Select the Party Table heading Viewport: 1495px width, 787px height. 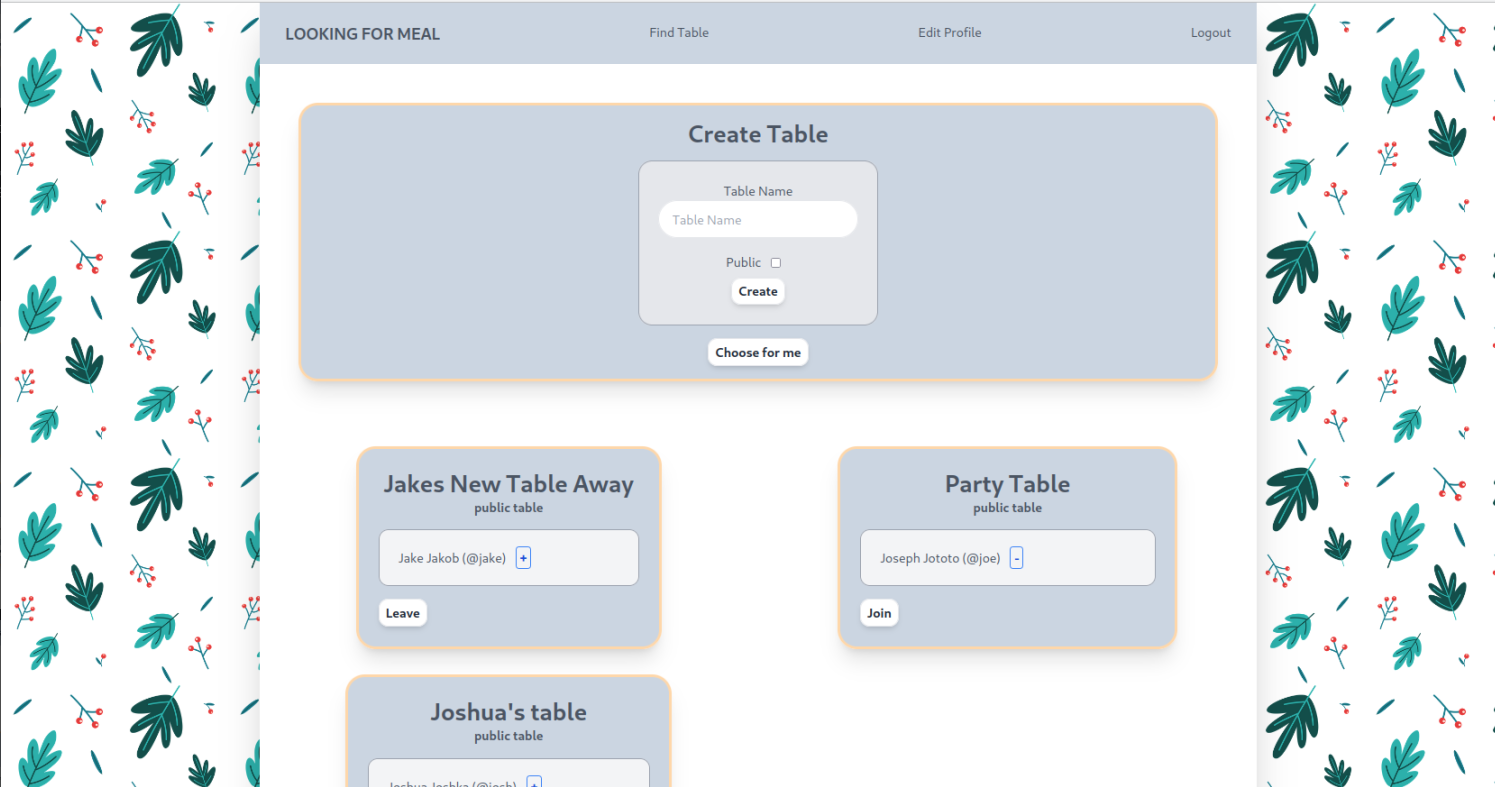click(1007, 484)
